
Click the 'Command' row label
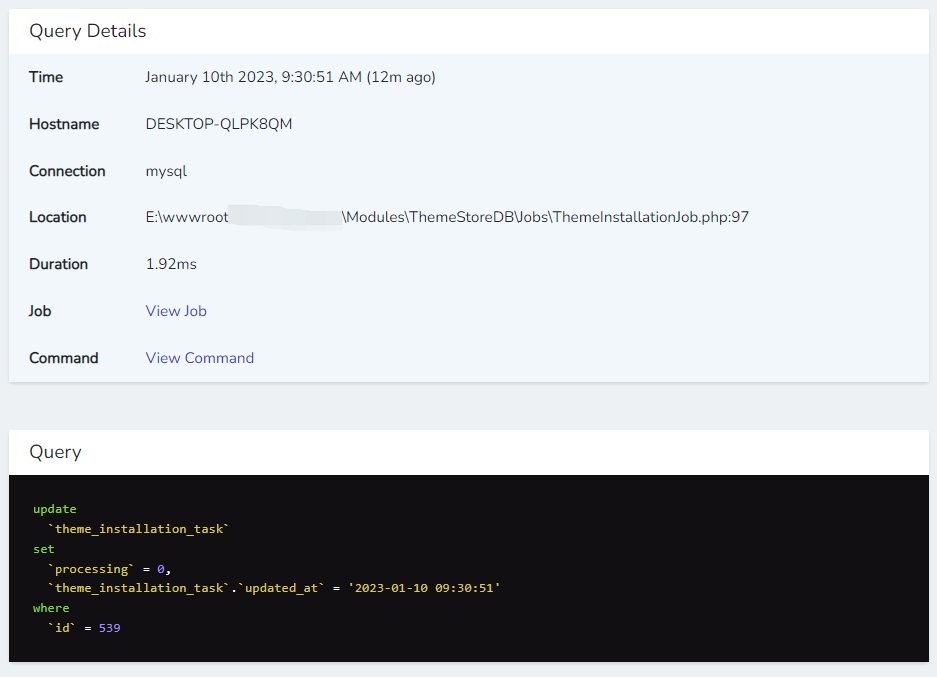[63, 358]
